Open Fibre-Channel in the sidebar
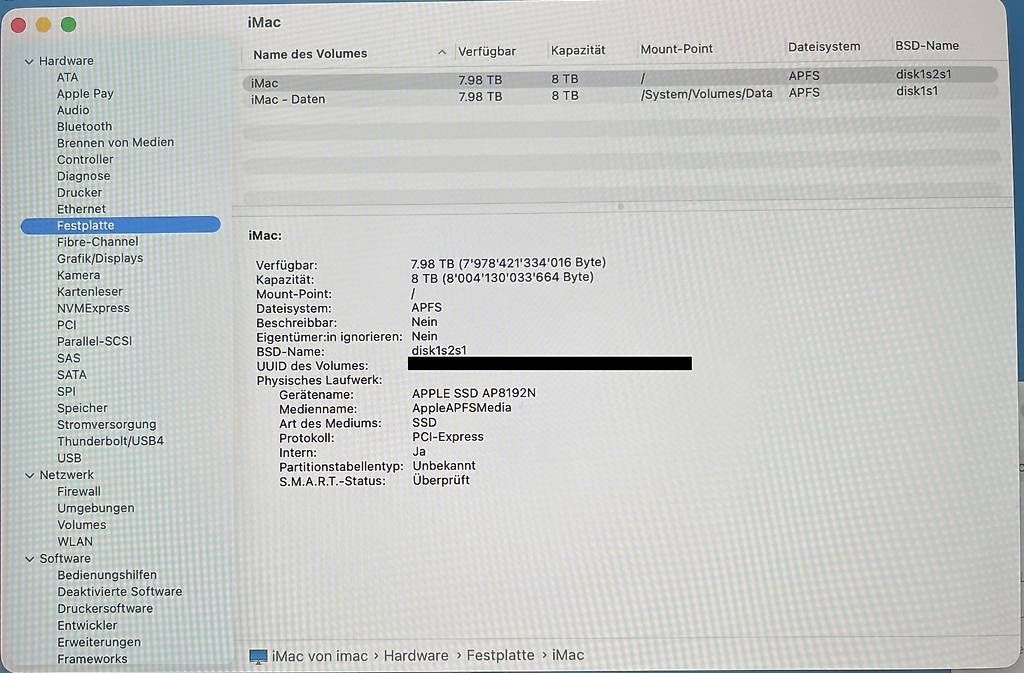Image resolution: width=1024 pixels, height=673 pixels. [97, 242]
